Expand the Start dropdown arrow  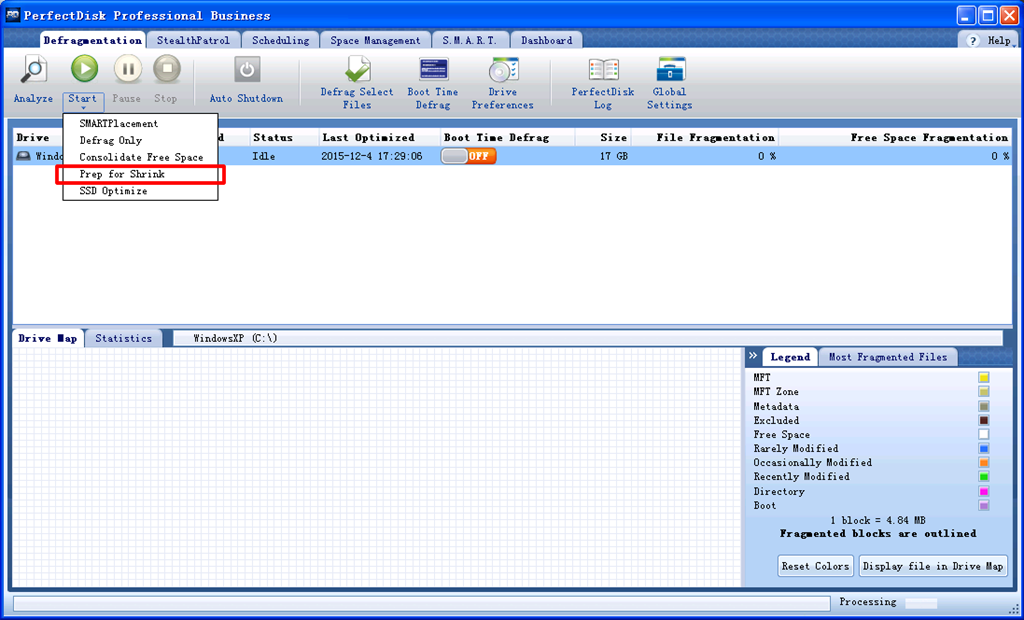84,108
